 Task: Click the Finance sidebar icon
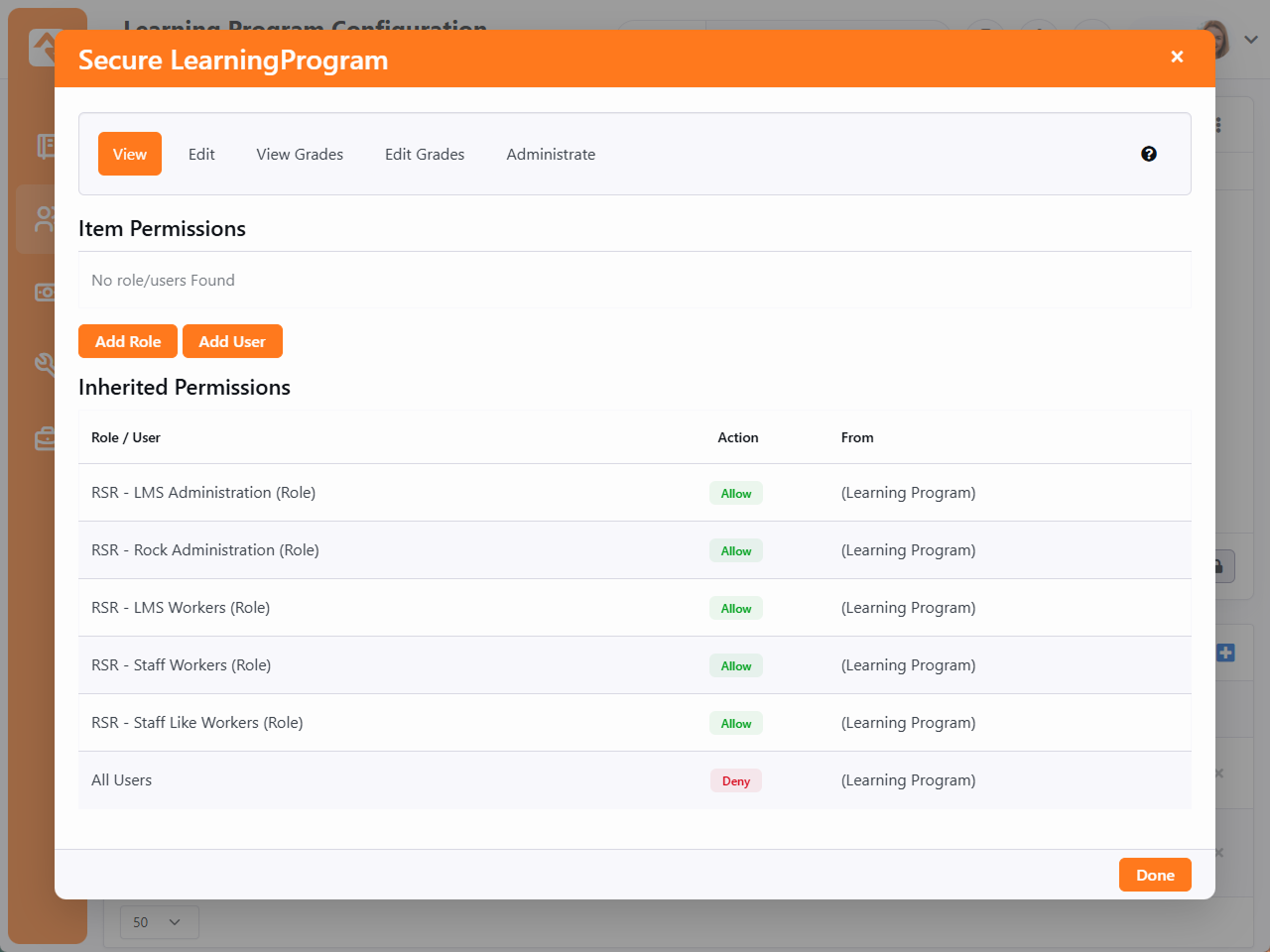44,292
